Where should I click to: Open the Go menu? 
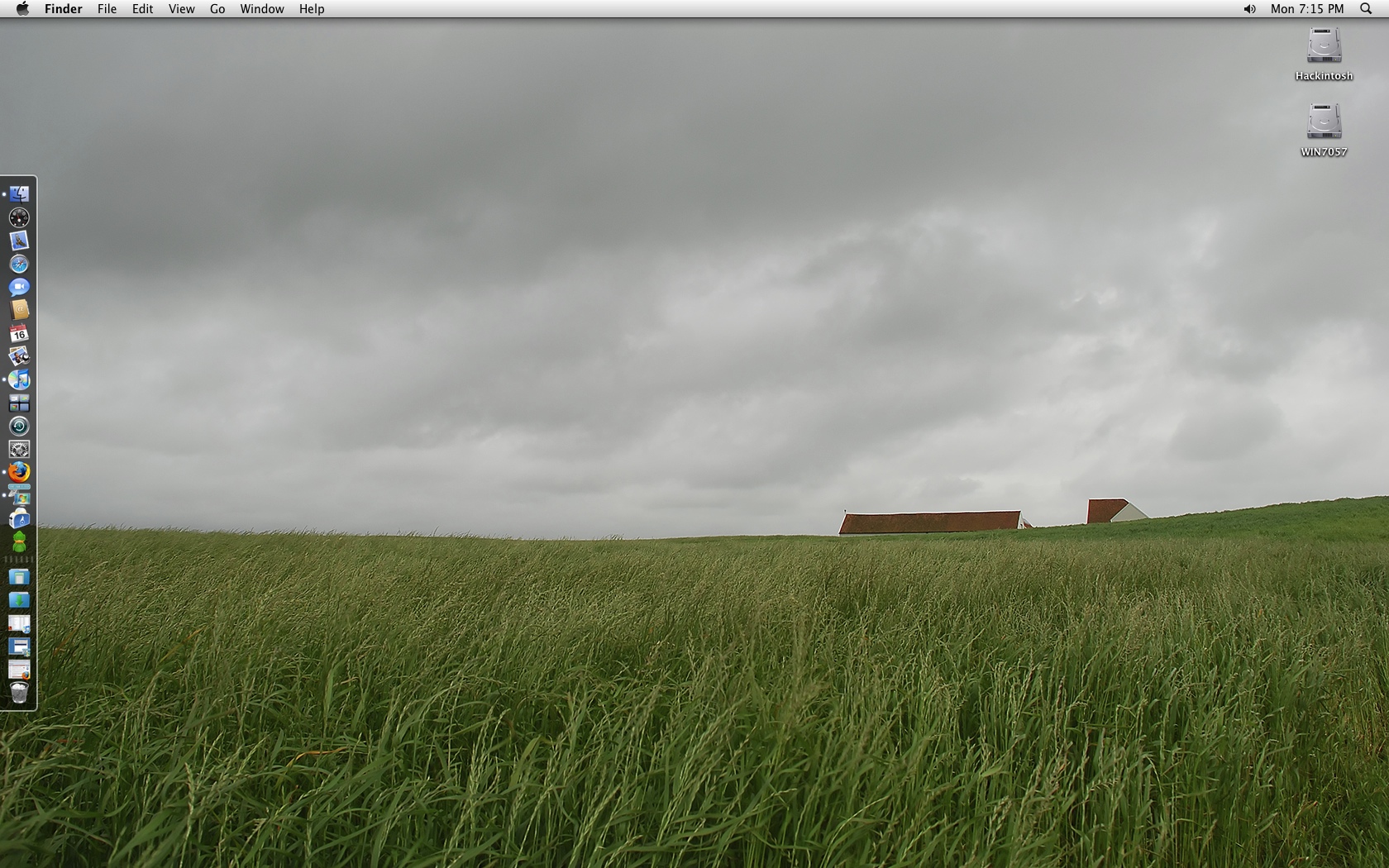click(217, 9)
